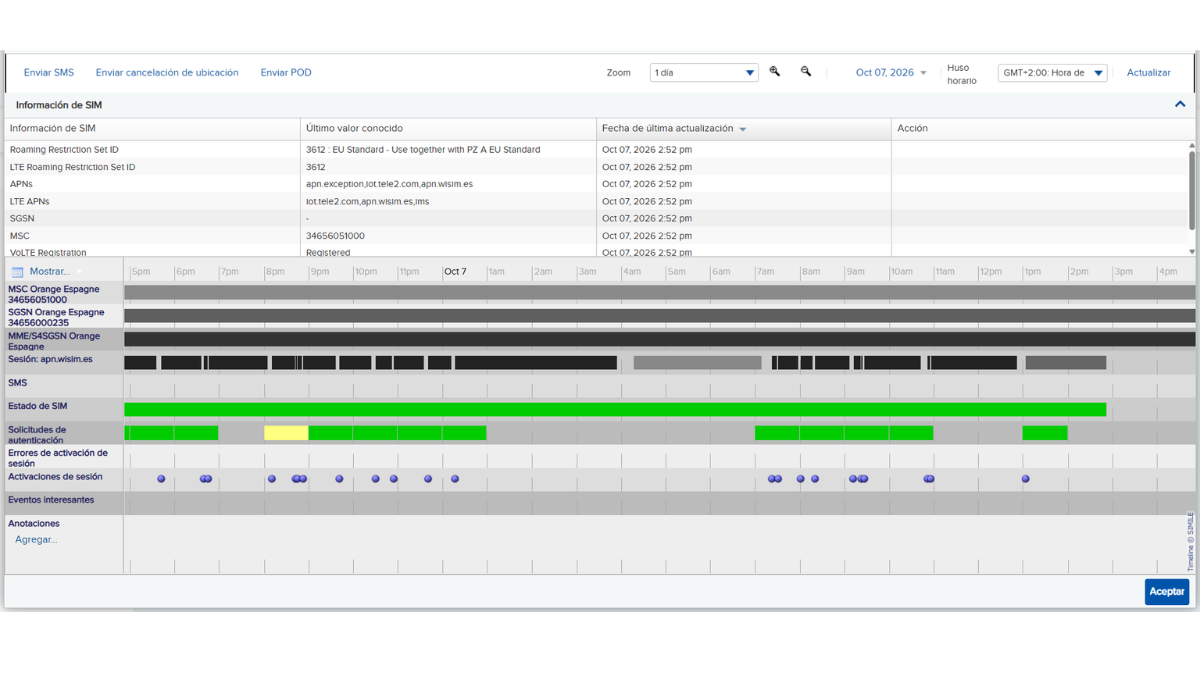Click the 'Sesión: apn.wisim.es' row label
Viewport: 1200px width, 680px height.
click(50, 359)
